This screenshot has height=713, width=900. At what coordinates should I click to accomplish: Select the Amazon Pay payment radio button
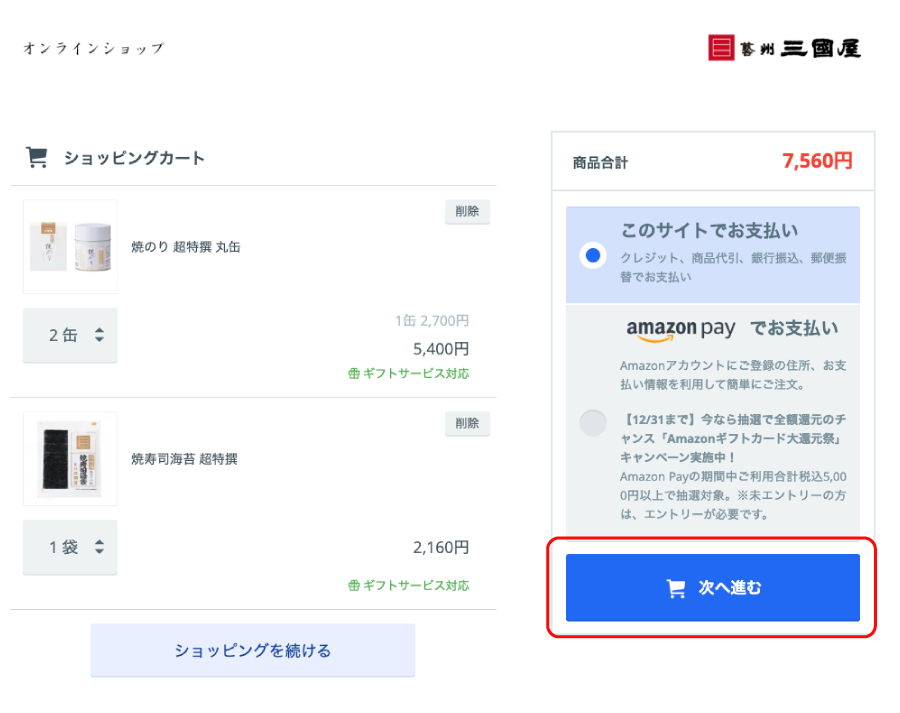click(593, 423)
